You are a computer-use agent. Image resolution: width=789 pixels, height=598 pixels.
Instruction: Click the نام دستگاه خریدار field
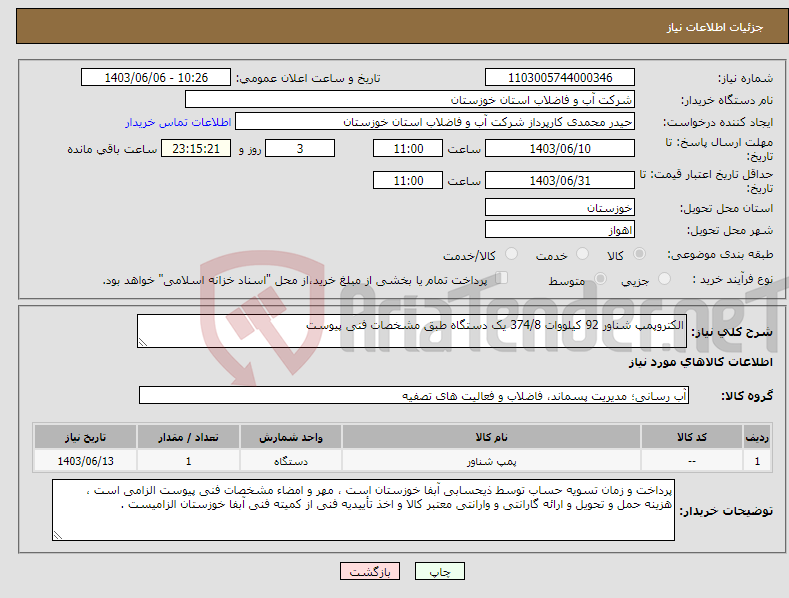coord(410,99)
